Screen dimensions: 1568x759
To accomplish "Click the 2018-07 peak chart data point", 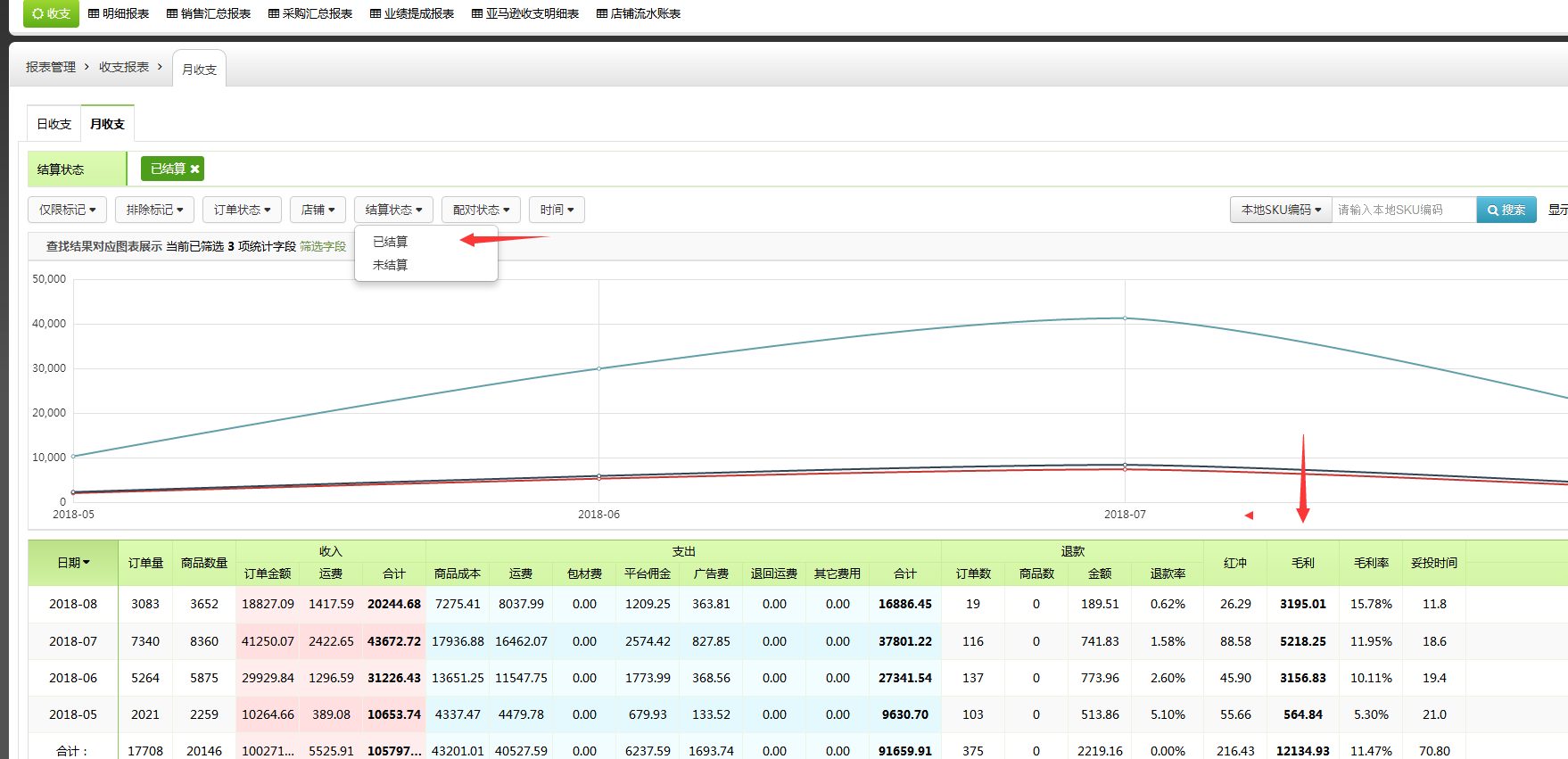I will tap(1125, 318).
